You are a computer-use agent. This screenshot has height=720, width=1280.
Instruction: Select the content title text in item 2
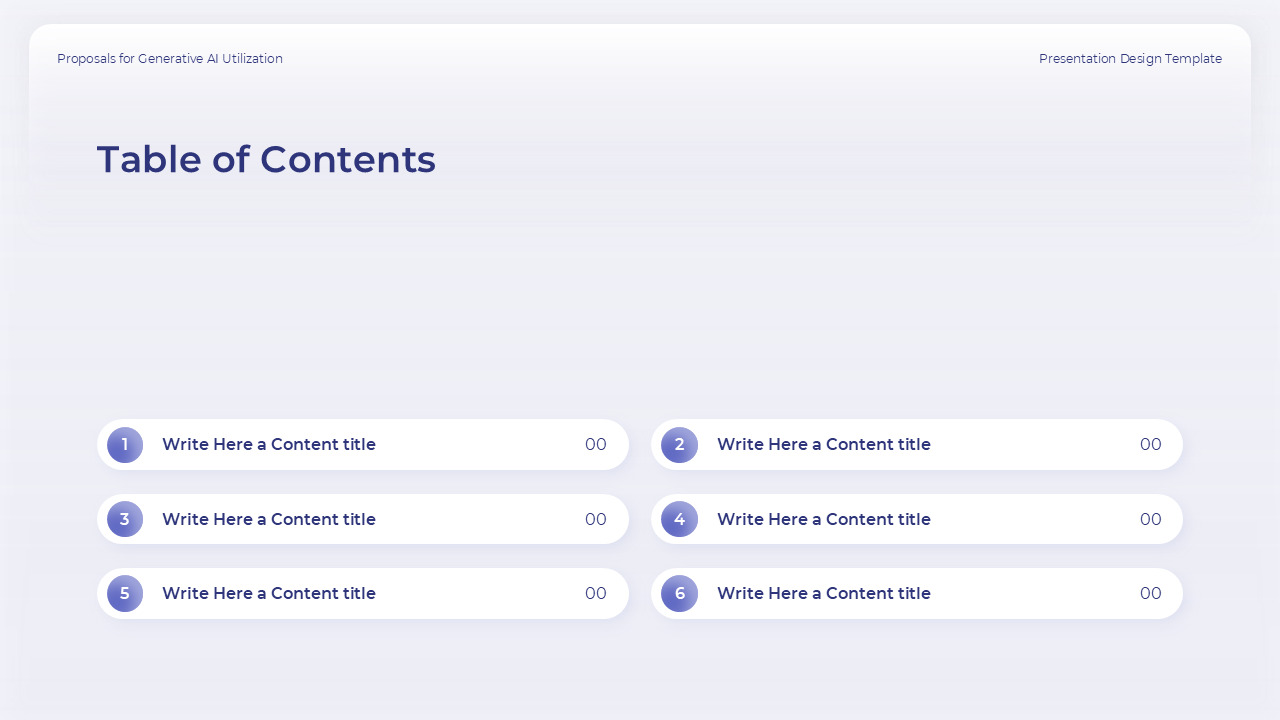coord(823,445)
